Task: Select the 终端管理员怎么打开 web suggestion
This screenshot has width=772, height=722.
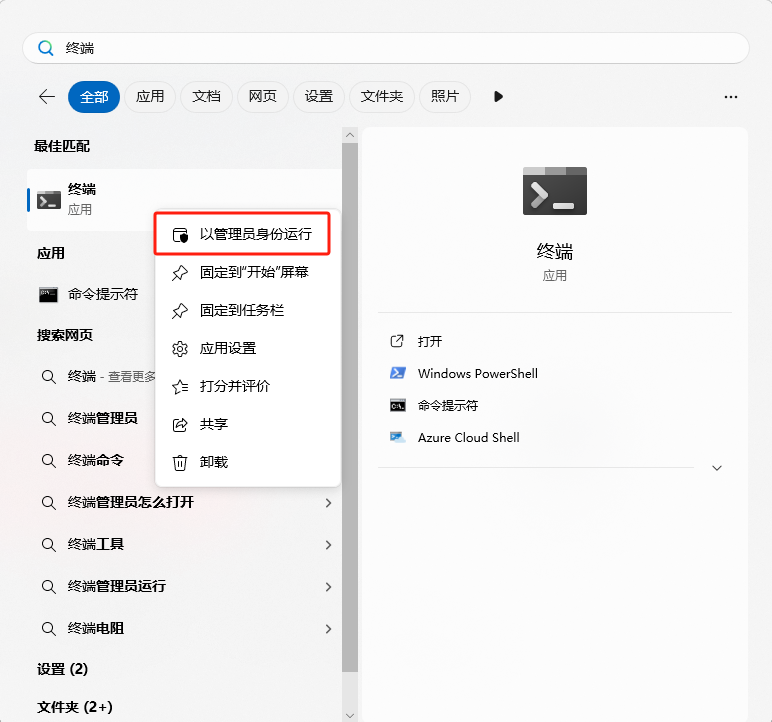Action: (184, 503)
